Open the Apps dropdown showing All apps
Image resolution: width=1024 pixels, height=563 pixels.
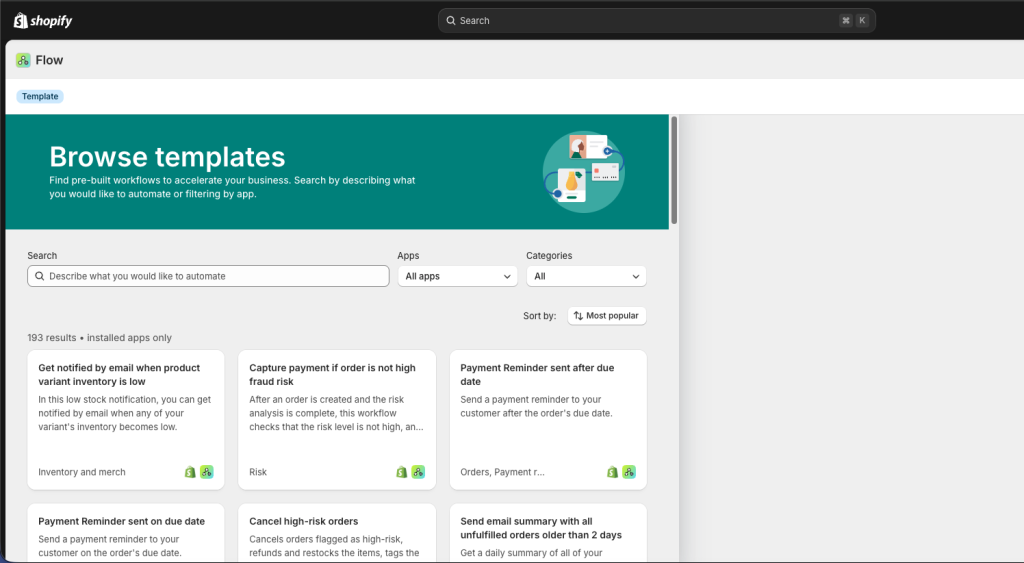click(x=457, y=276)
